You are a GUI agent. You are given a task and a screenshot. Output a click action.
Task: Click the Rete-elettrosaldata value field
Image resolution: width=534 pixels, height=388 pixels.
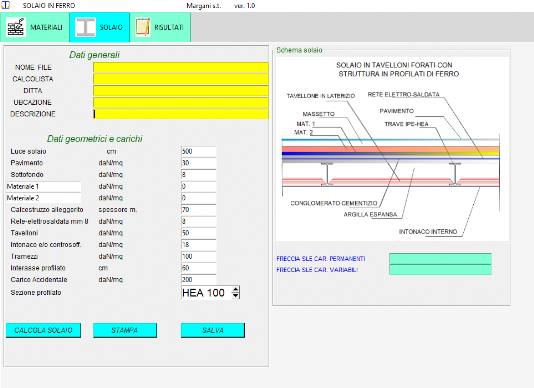click(x=199, y=221)
